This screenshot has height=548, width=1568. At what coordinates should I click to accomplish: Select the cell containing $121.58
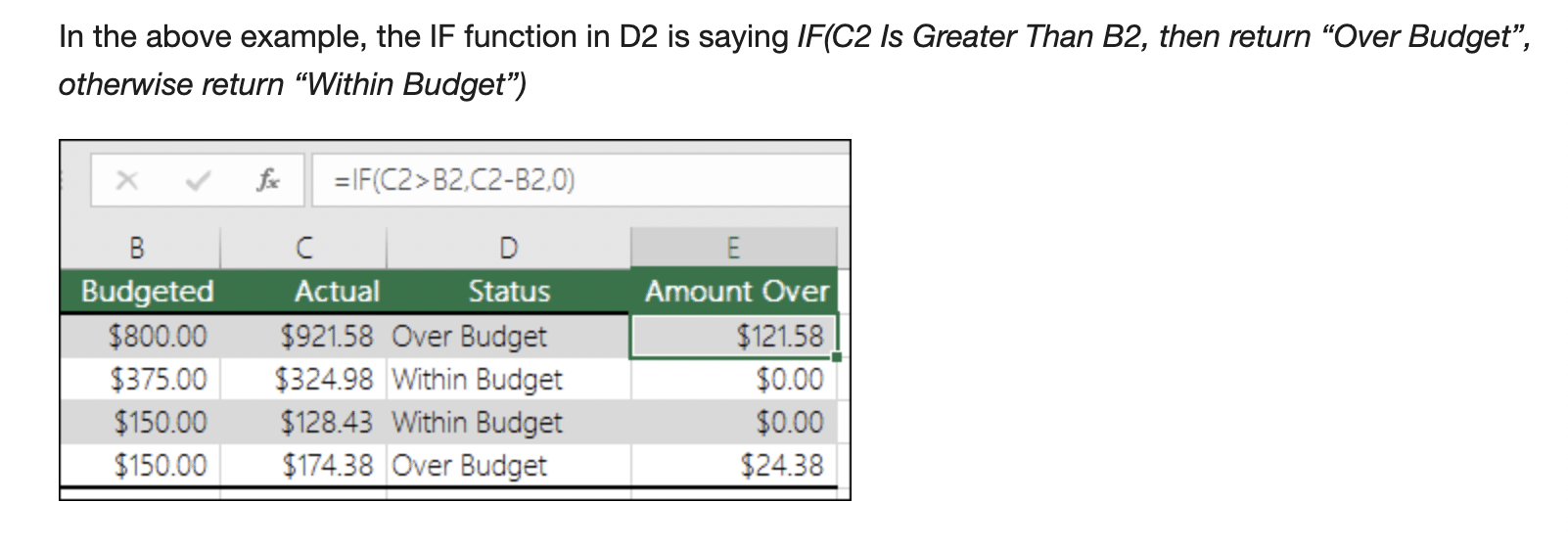734,337
